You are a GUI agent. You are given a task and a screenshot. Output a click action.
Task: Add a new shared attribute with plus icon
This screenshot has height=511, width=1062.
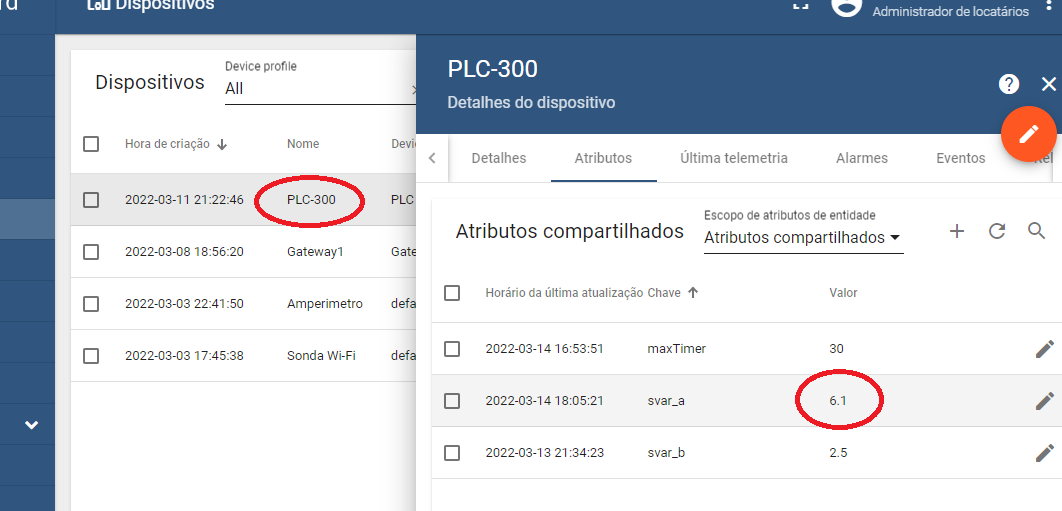tap(956, 231)
